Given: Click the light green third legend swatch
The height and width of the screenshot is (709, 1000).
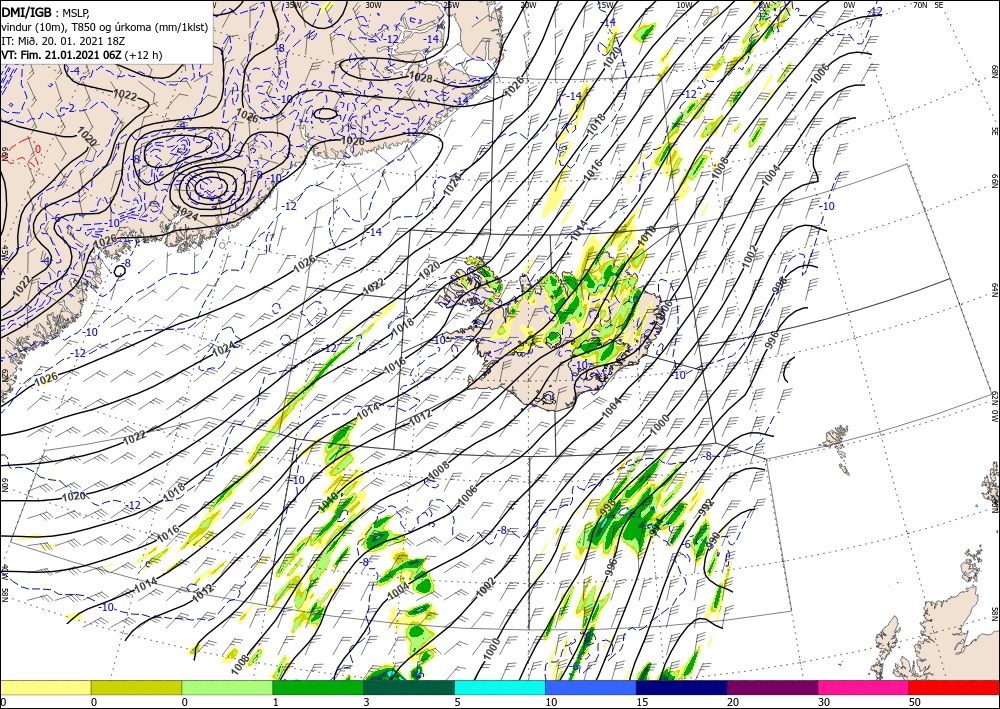Looking at the screenshot, I should [x=227, y=687].
